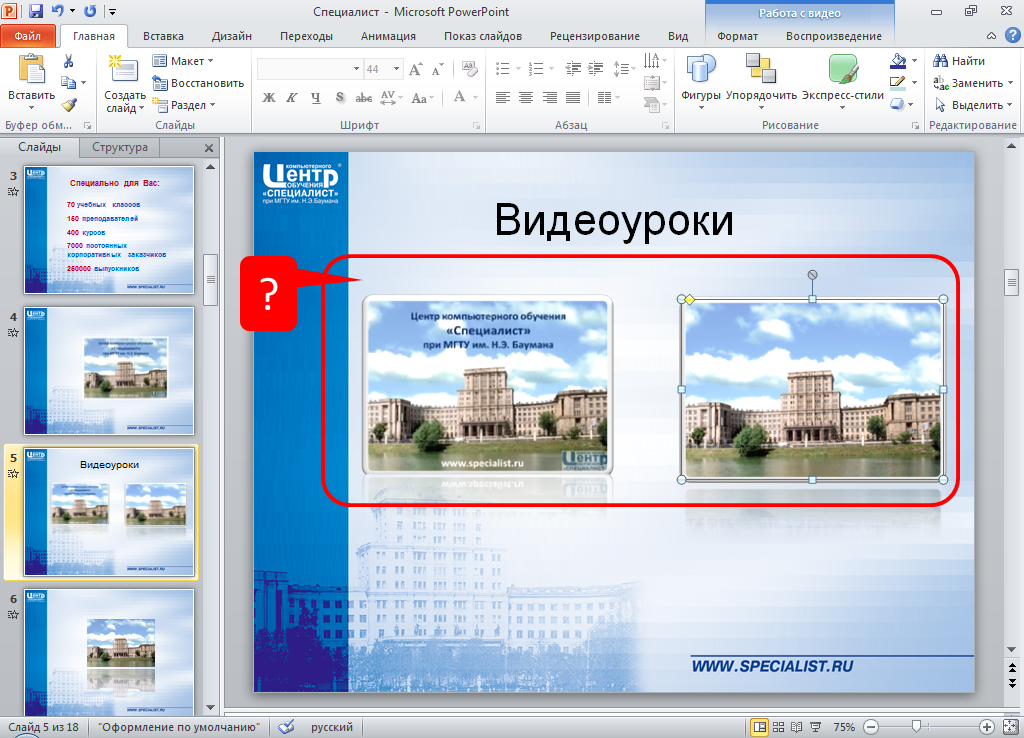Screen dimensions: 1024x738
Task: Click the Format Painter brush icon
Action: click(69, 104)
